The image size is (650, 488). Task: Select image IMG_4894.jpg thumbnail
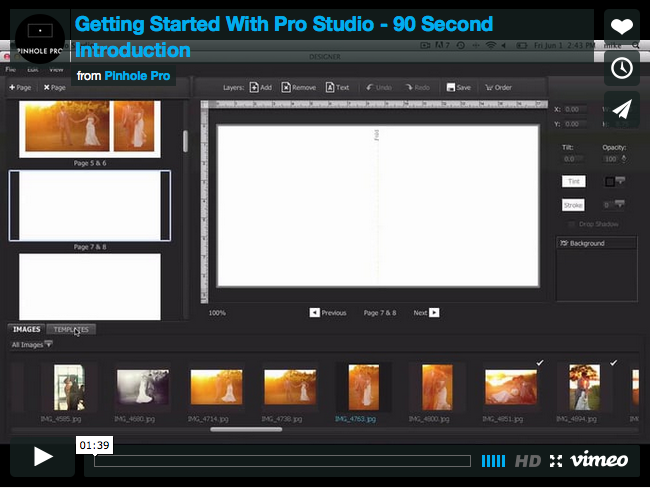[585, 387]
